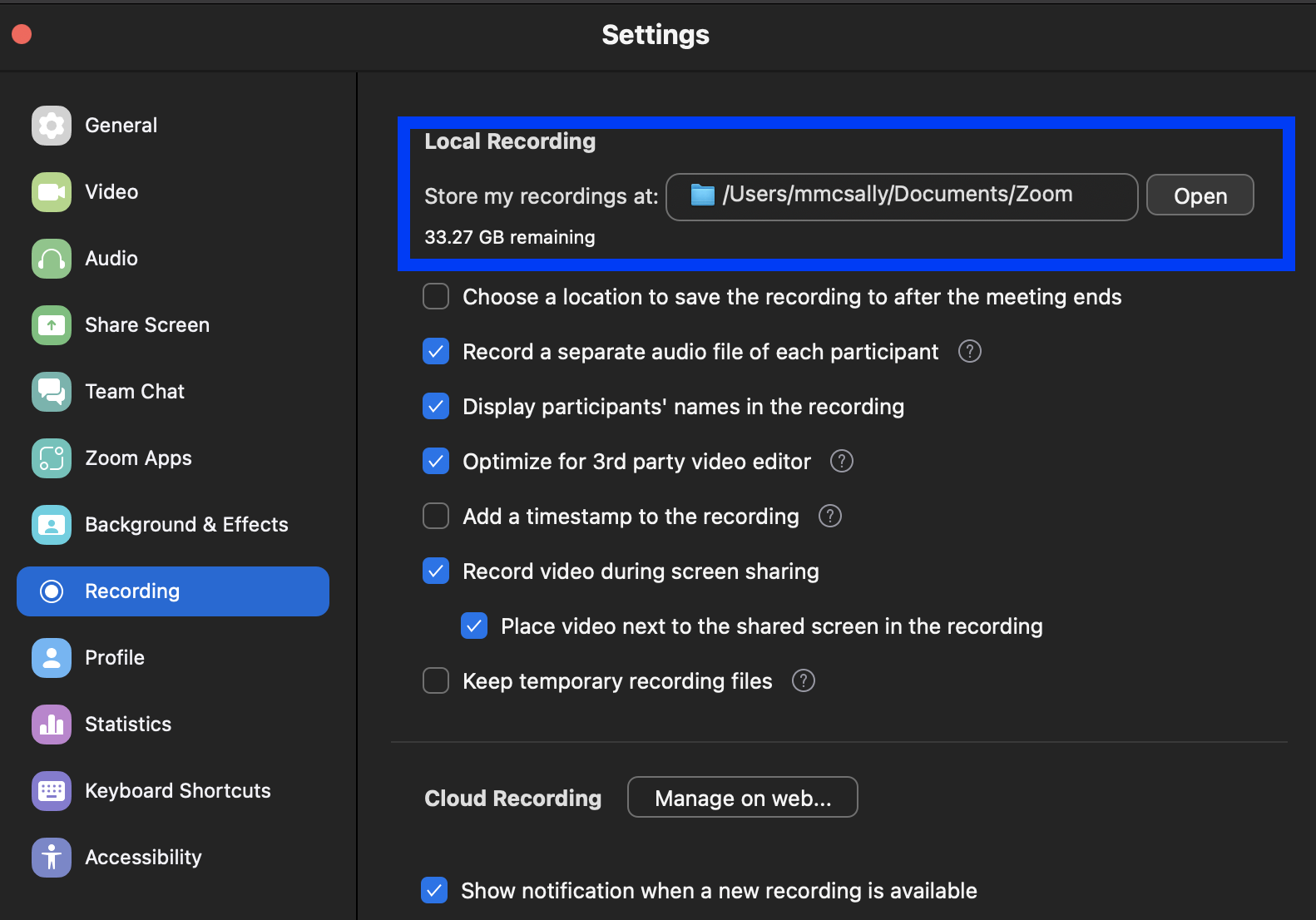Screen dimensions: 1316x920
Task: Open the recordings folder path selector
Action: click(x=901, y=196)
